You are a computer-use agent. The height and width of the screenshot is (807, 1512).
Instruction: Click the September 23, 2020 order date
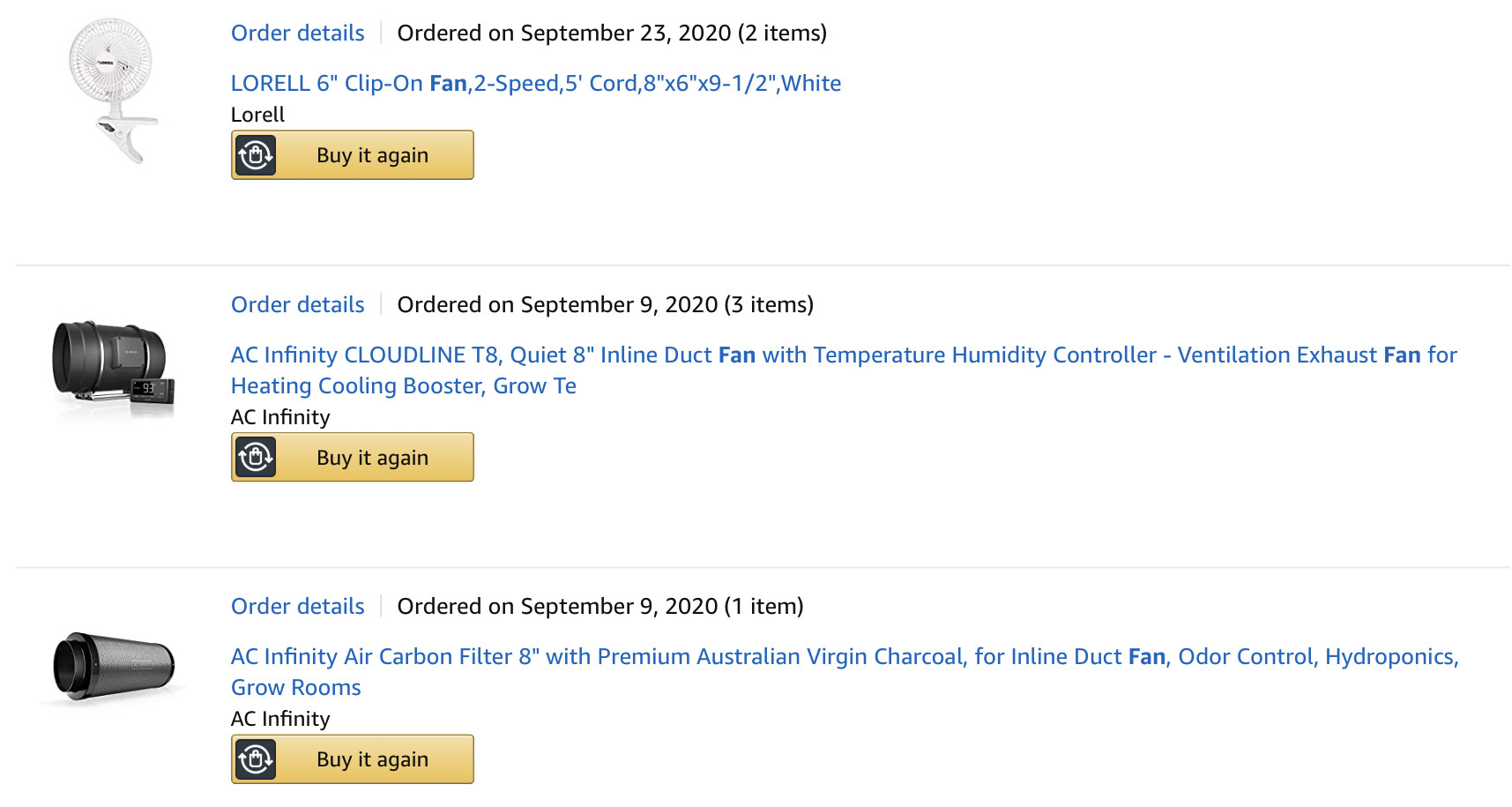(611, 34)
